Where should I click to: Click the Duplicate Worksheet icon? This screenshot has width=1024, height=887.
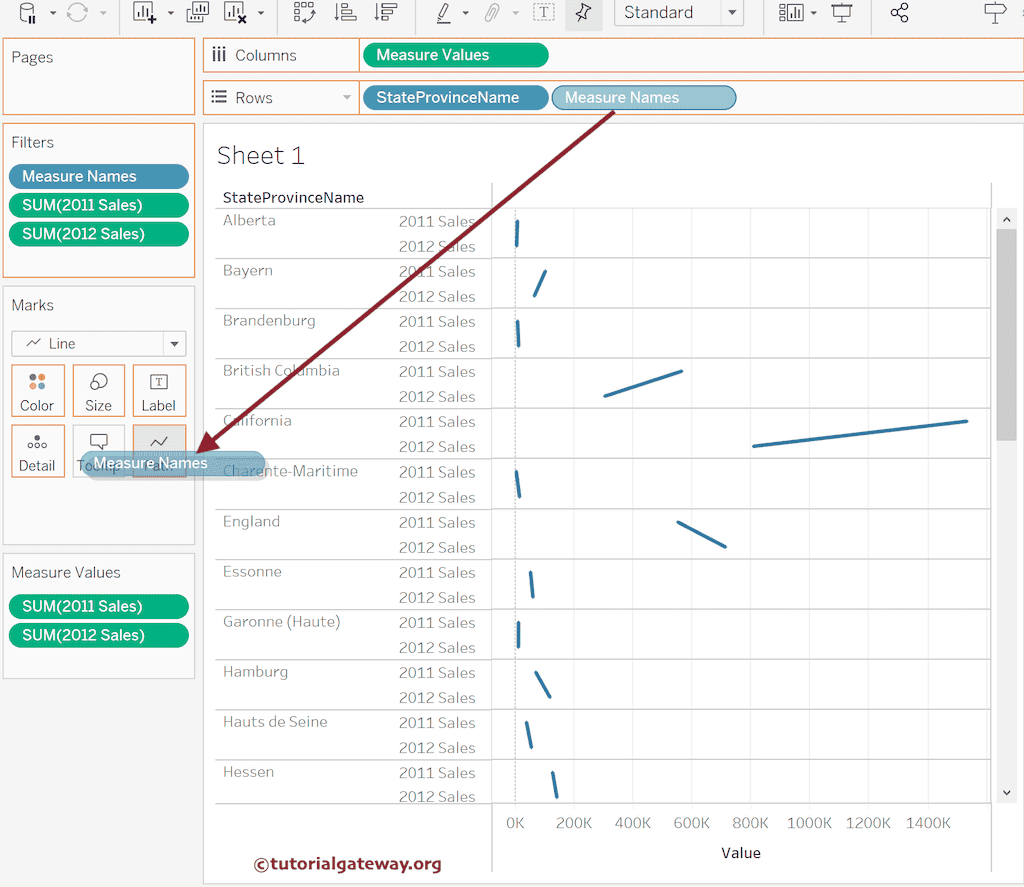(x=198, y=13)
